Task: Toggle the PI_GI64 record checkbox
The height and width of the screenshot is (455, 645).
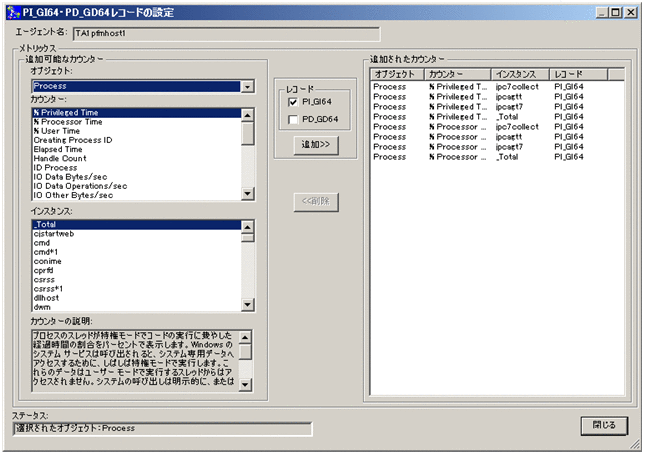Action: [x=293, y=102]
